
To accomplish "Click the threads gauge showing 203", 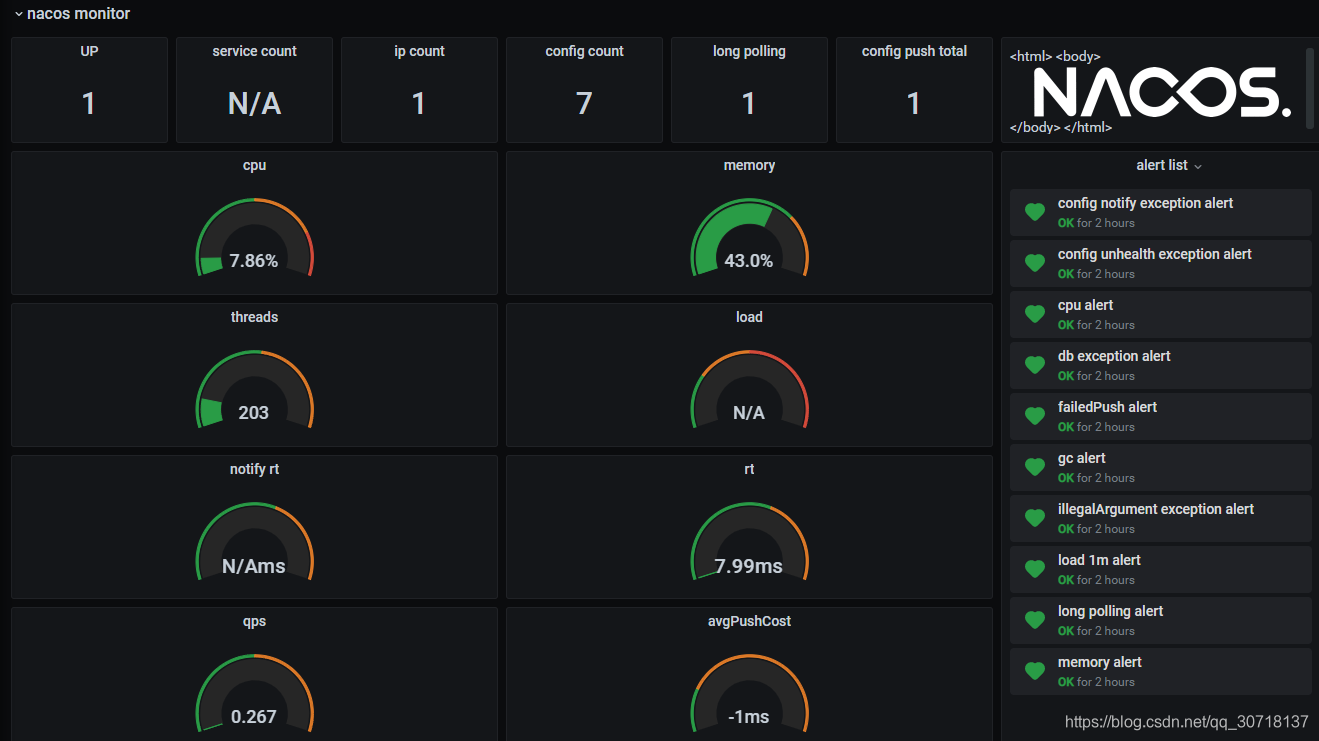I will (x=254, y=390).
